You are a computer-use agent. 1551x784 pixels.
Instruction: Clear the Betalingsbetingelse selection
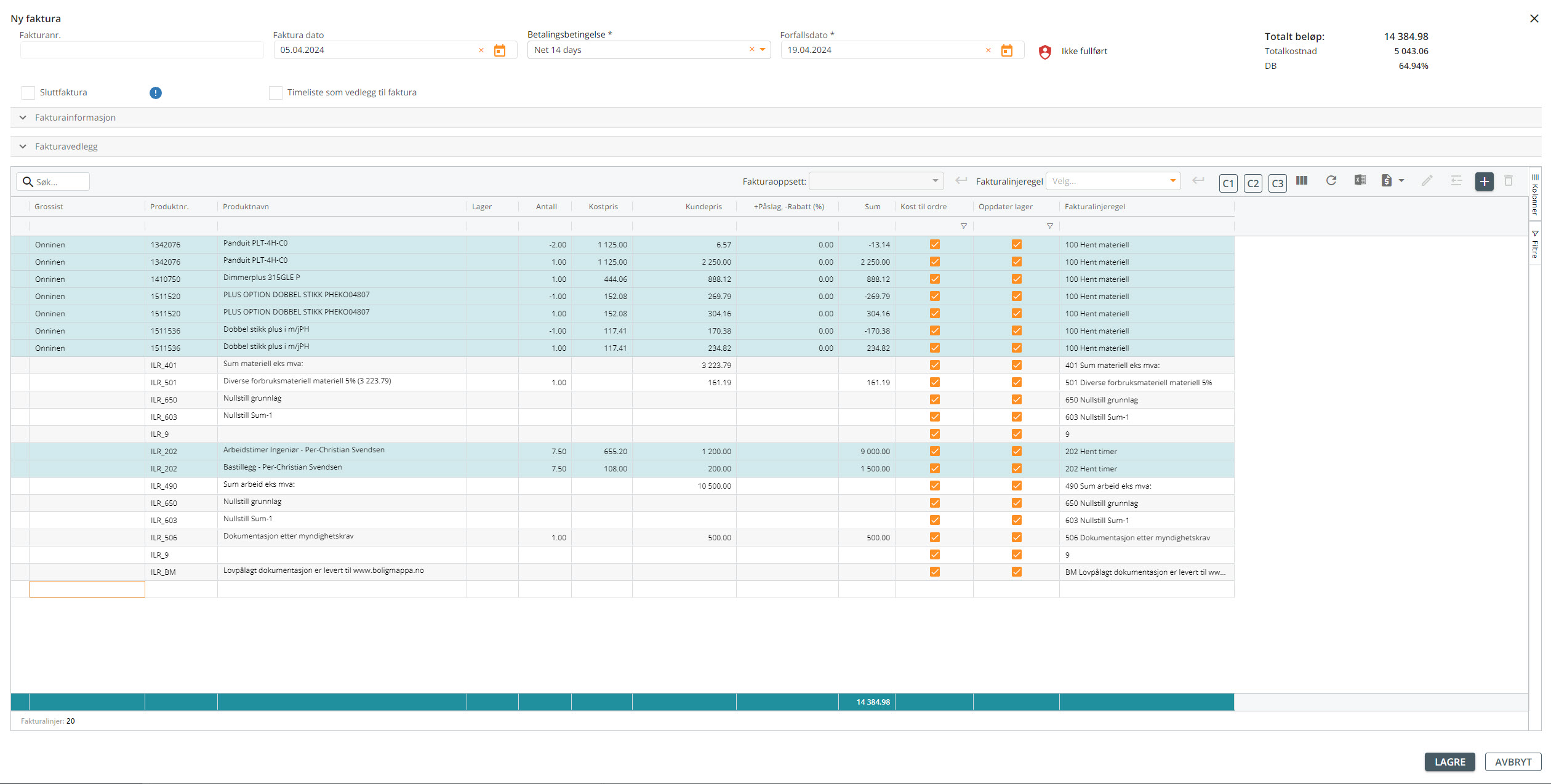(751, 49)
